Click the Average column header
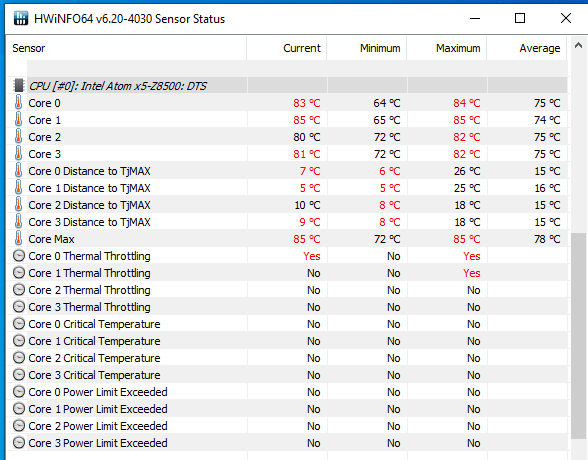 (x=526, y=48)
